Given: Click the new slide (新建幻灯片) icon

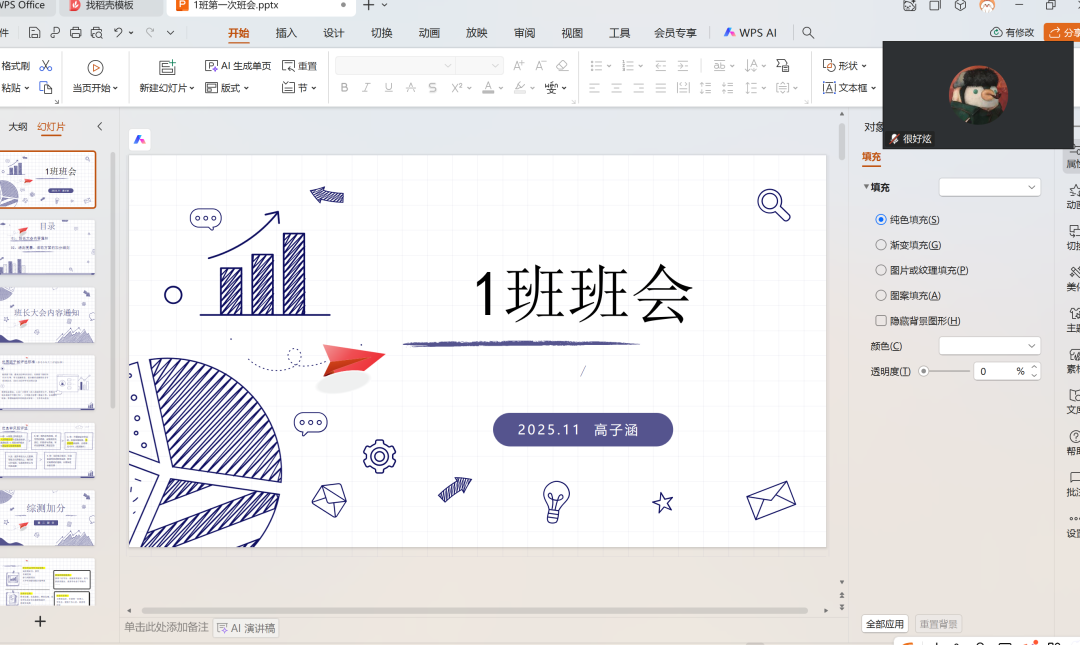Looking at the screenshot, I should tap(167, 67).
